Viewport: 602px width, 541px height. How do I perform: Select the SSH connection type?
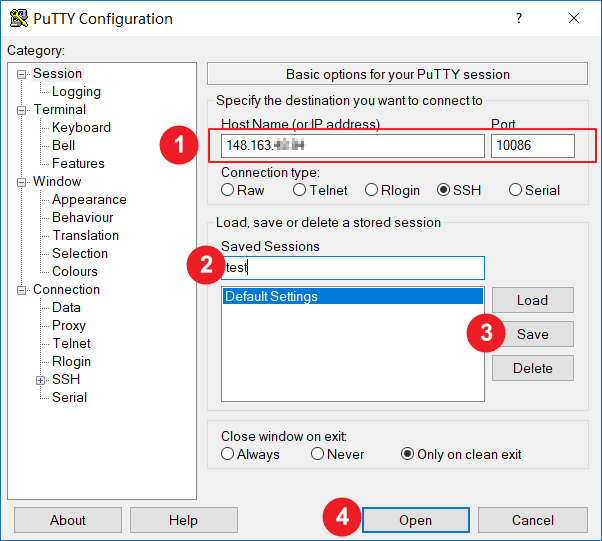[443, 190]
